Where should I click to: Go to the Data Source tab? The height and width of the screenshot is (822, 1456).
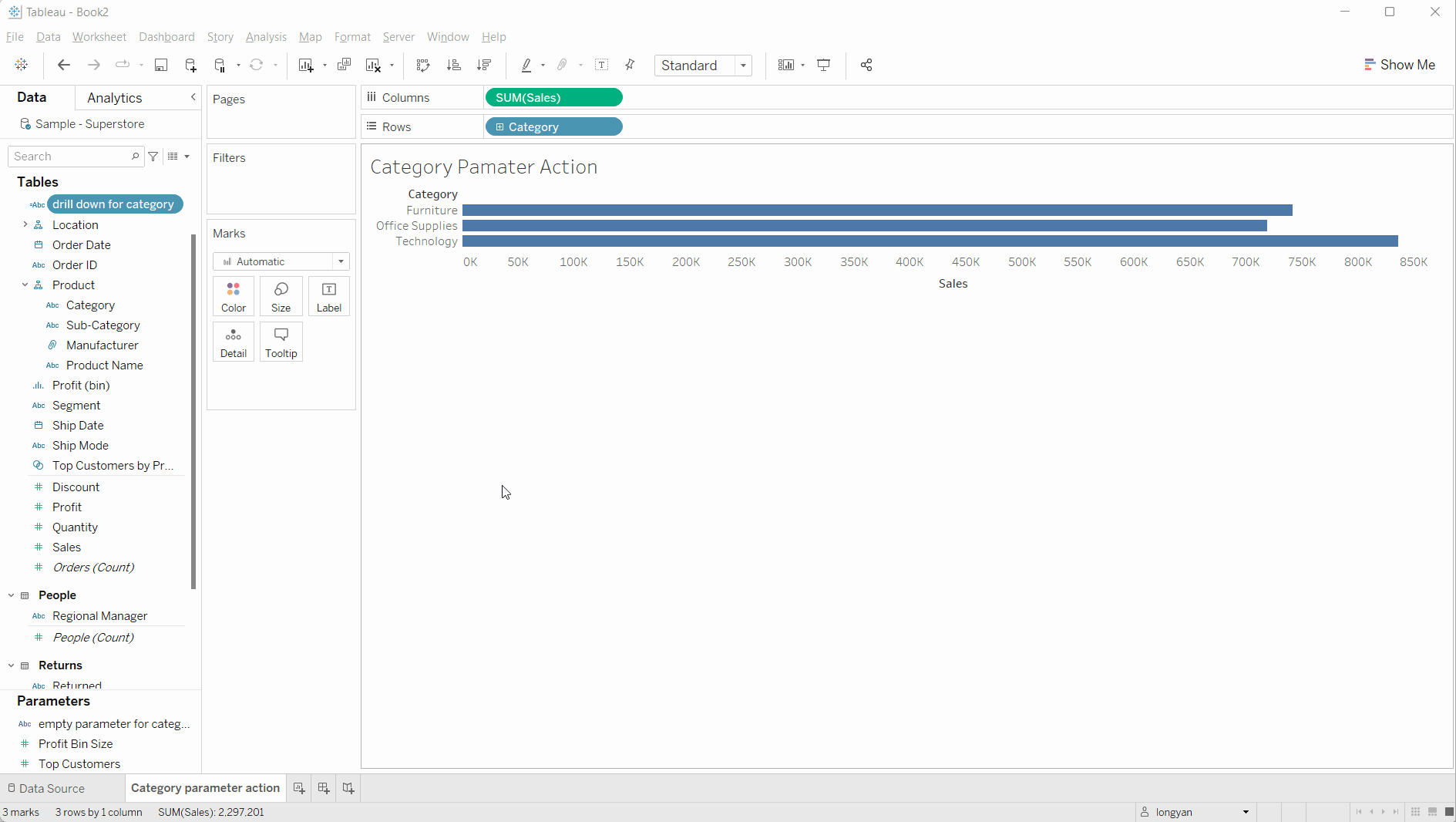(45, 788)
